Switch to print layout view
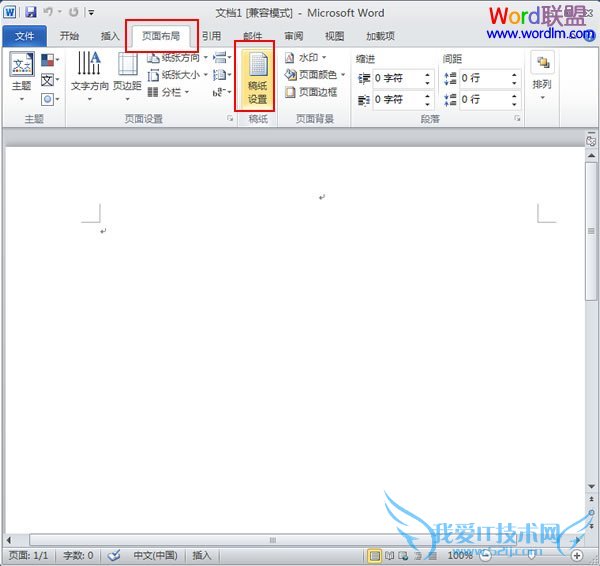600x566 pixels. tap(375, 556)
